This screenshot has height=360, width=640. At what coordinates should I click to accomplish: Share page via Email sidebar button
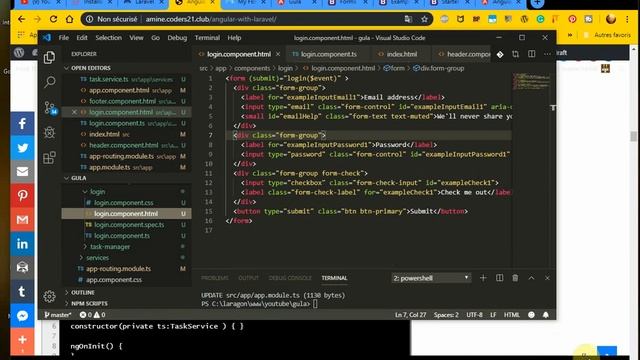click(22, 171)
